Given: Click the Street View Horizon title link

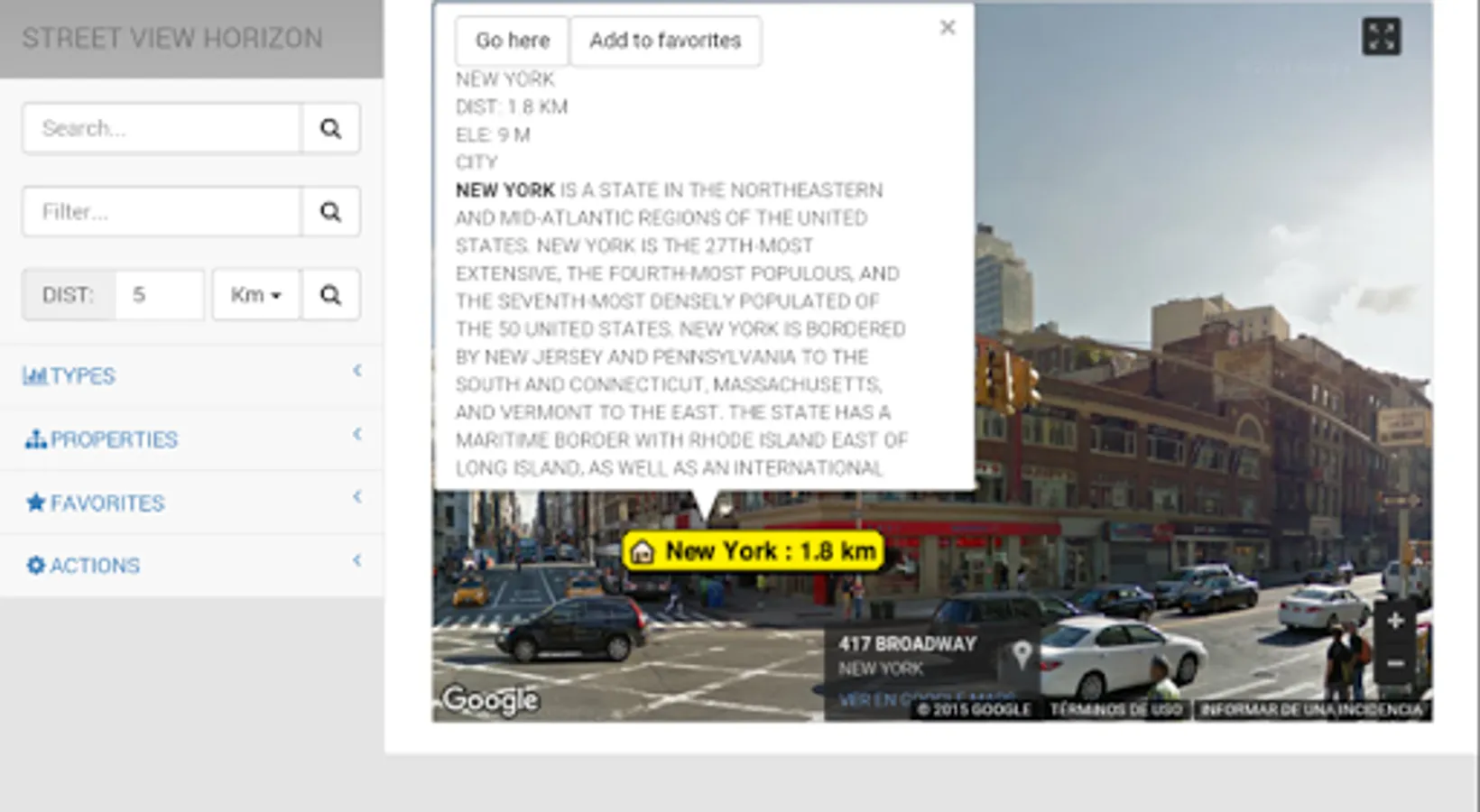Looking at the screenshot, I should pos(172,39).
